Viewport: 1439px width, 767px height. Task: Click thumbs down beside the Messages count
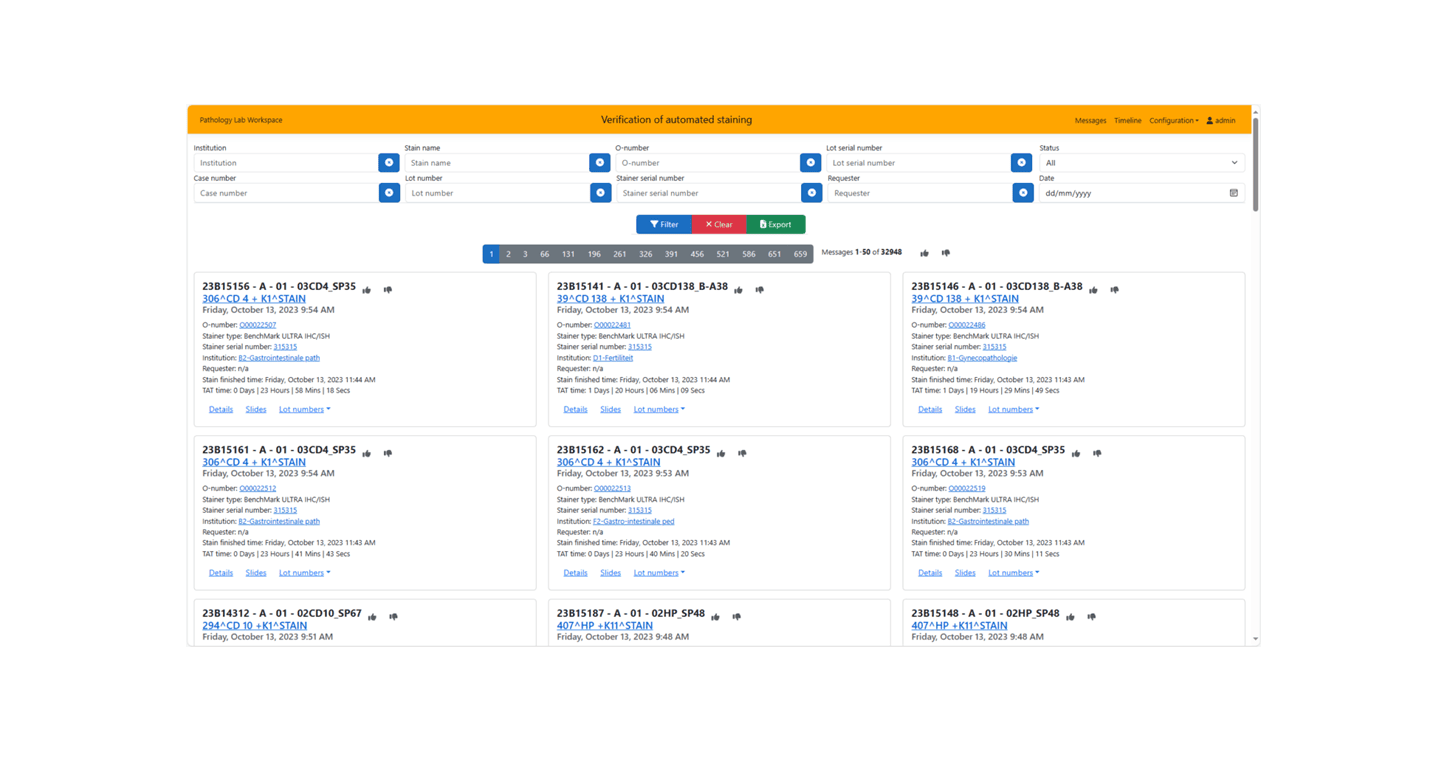tap(945, 253)
